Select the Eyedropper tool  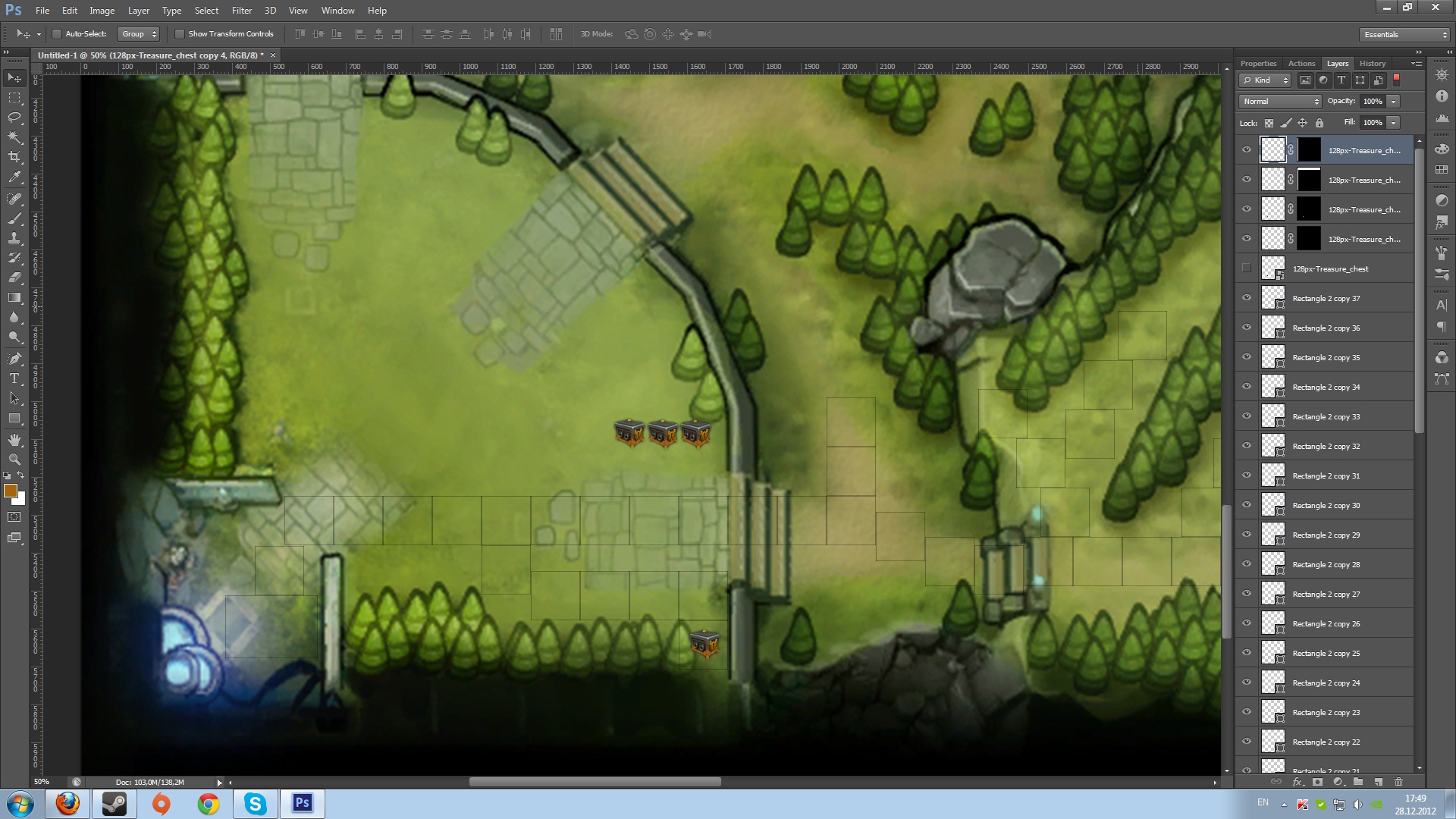click(14, 177)
